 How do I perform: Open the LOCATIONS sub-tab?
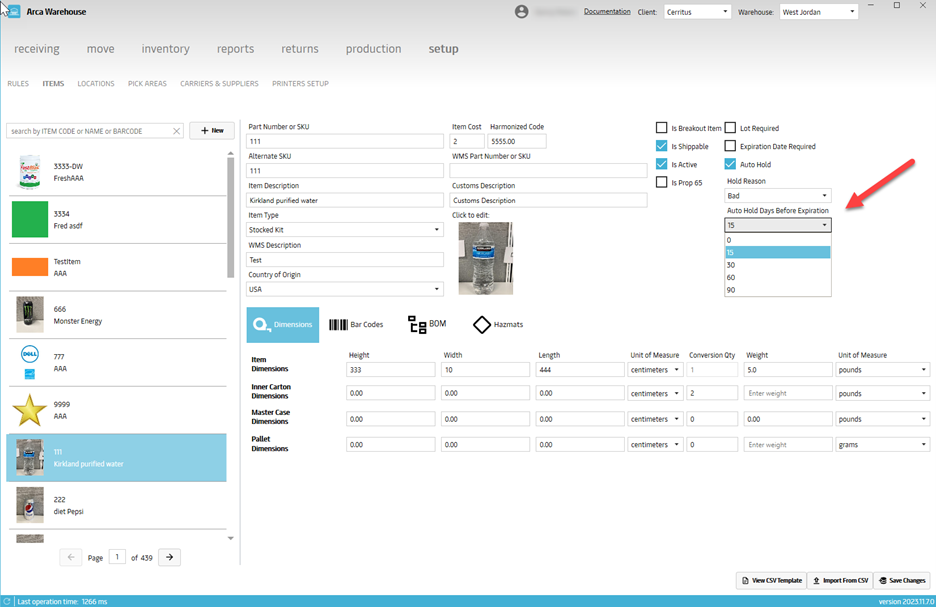click(96, 84)
